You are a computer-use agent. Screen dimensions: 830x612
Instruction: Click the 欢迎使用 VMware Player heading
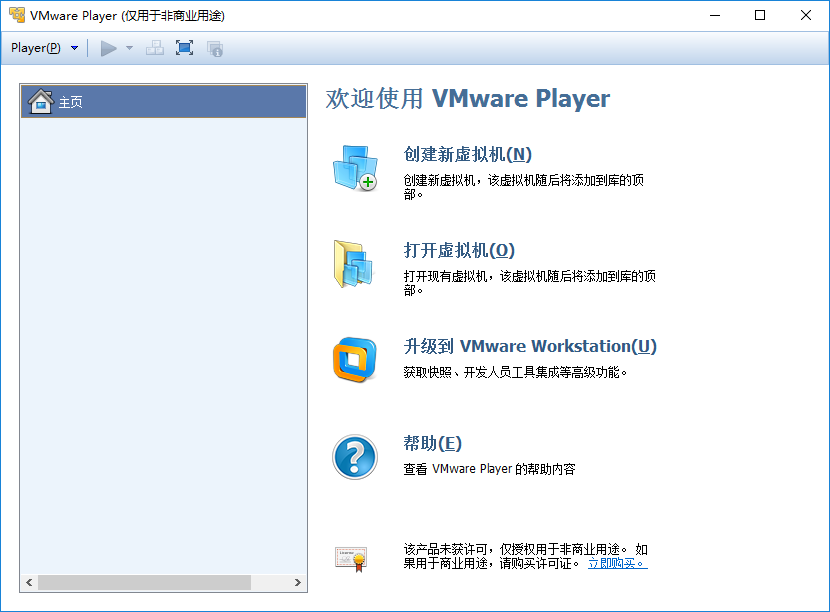467,98
